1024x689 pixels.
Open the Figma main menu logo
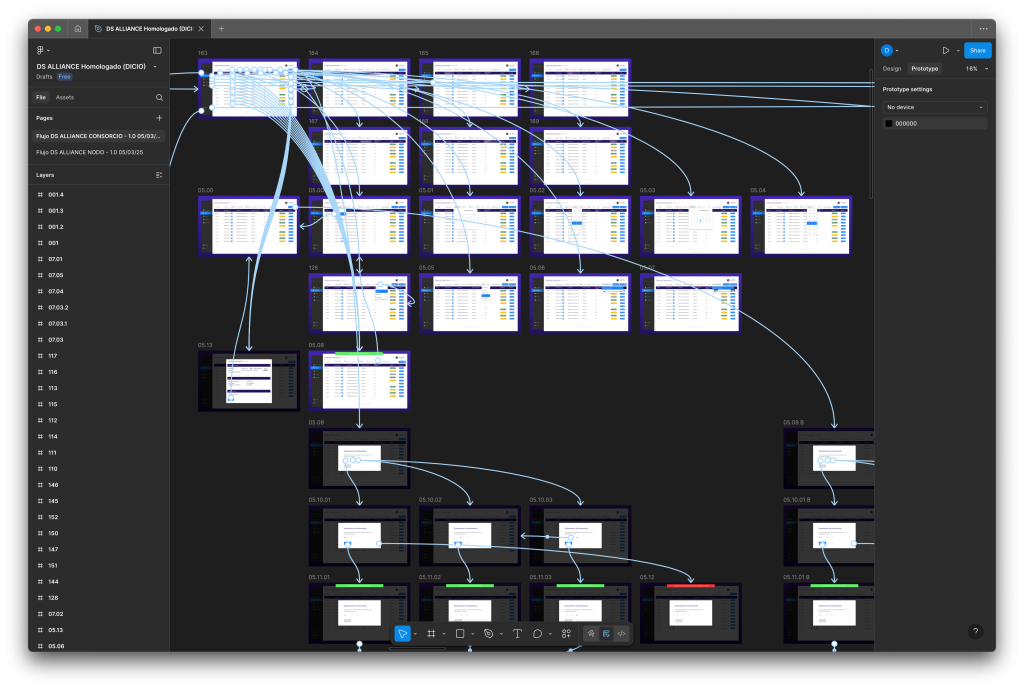40,50
